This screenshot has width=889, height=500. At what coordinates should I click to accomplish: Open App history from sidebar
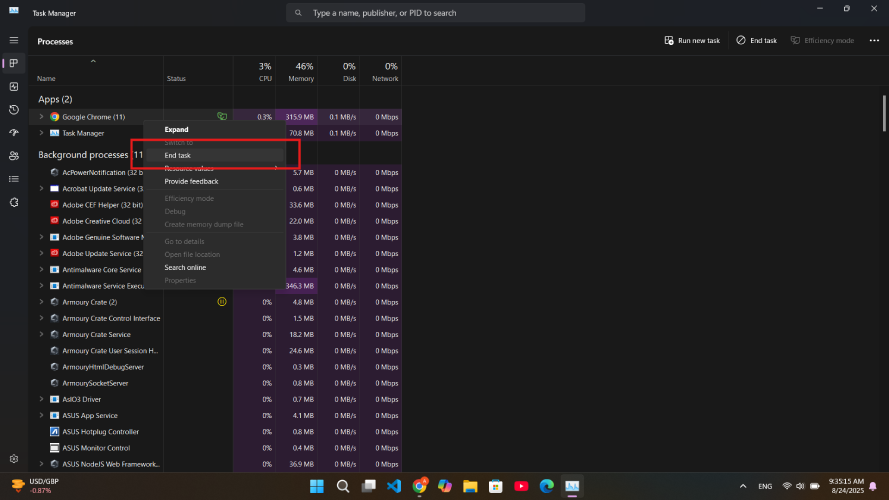click(14, 109)
